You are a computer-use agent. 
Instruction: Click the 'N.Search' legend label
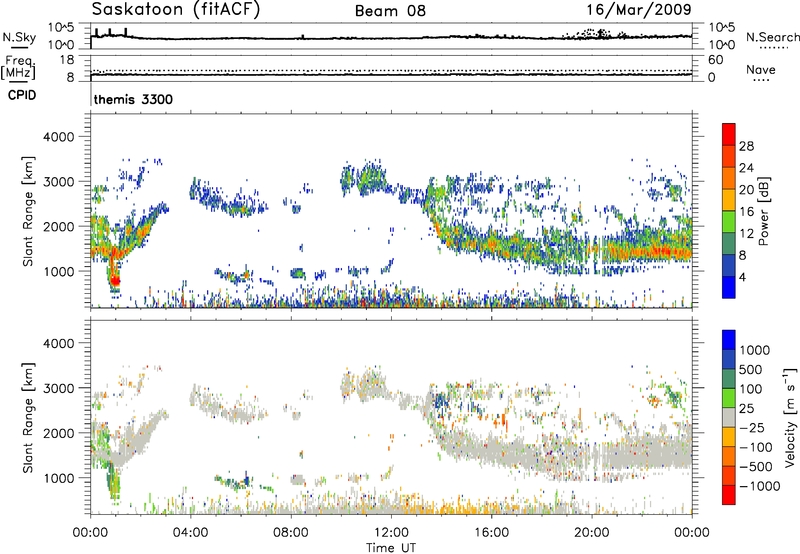[772, 37]
